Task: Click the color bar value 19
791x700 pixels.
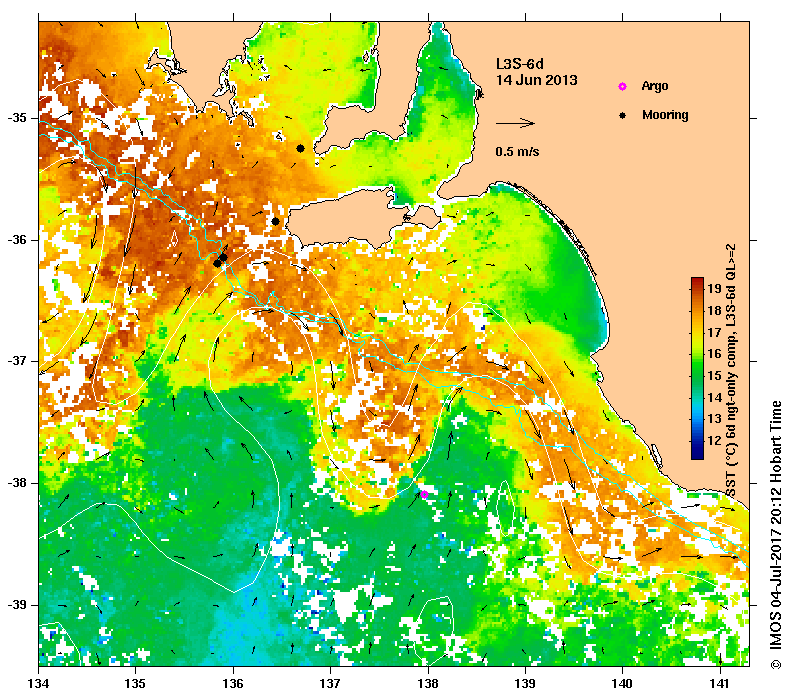Action: tap(714, 289)
